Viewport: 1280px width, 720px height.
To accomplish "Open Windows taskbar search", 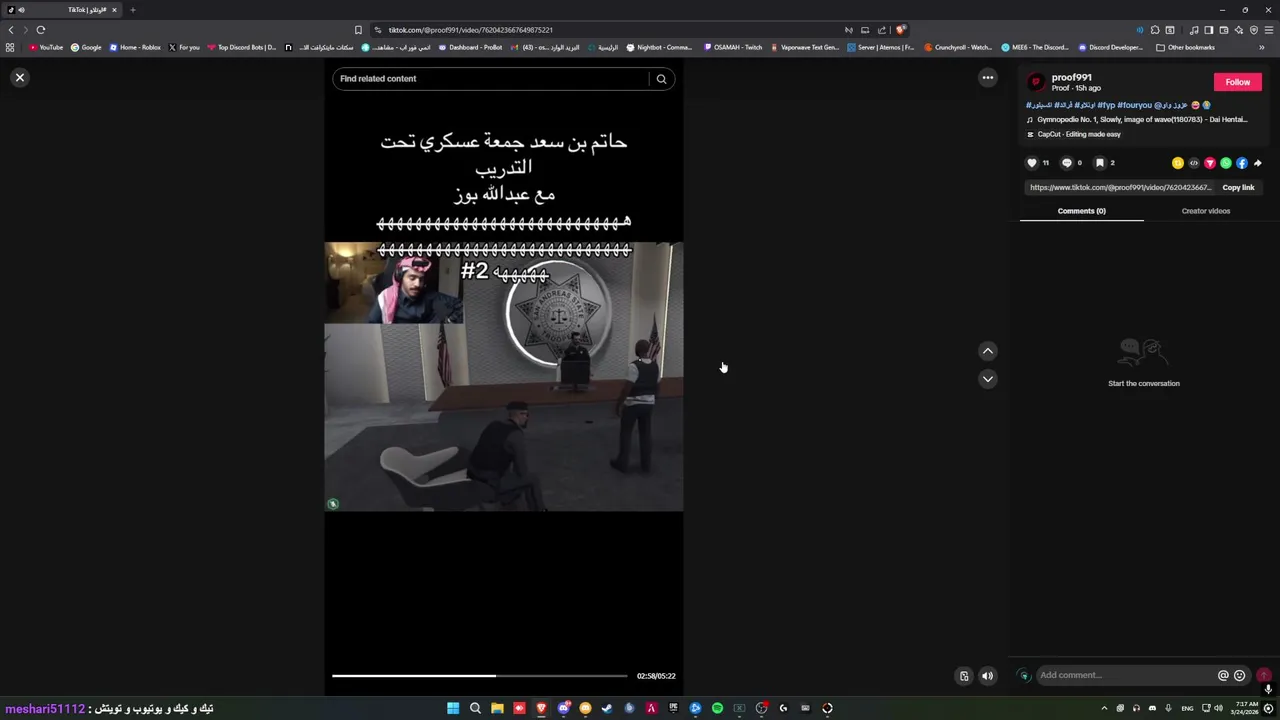I will pos(475,708).
